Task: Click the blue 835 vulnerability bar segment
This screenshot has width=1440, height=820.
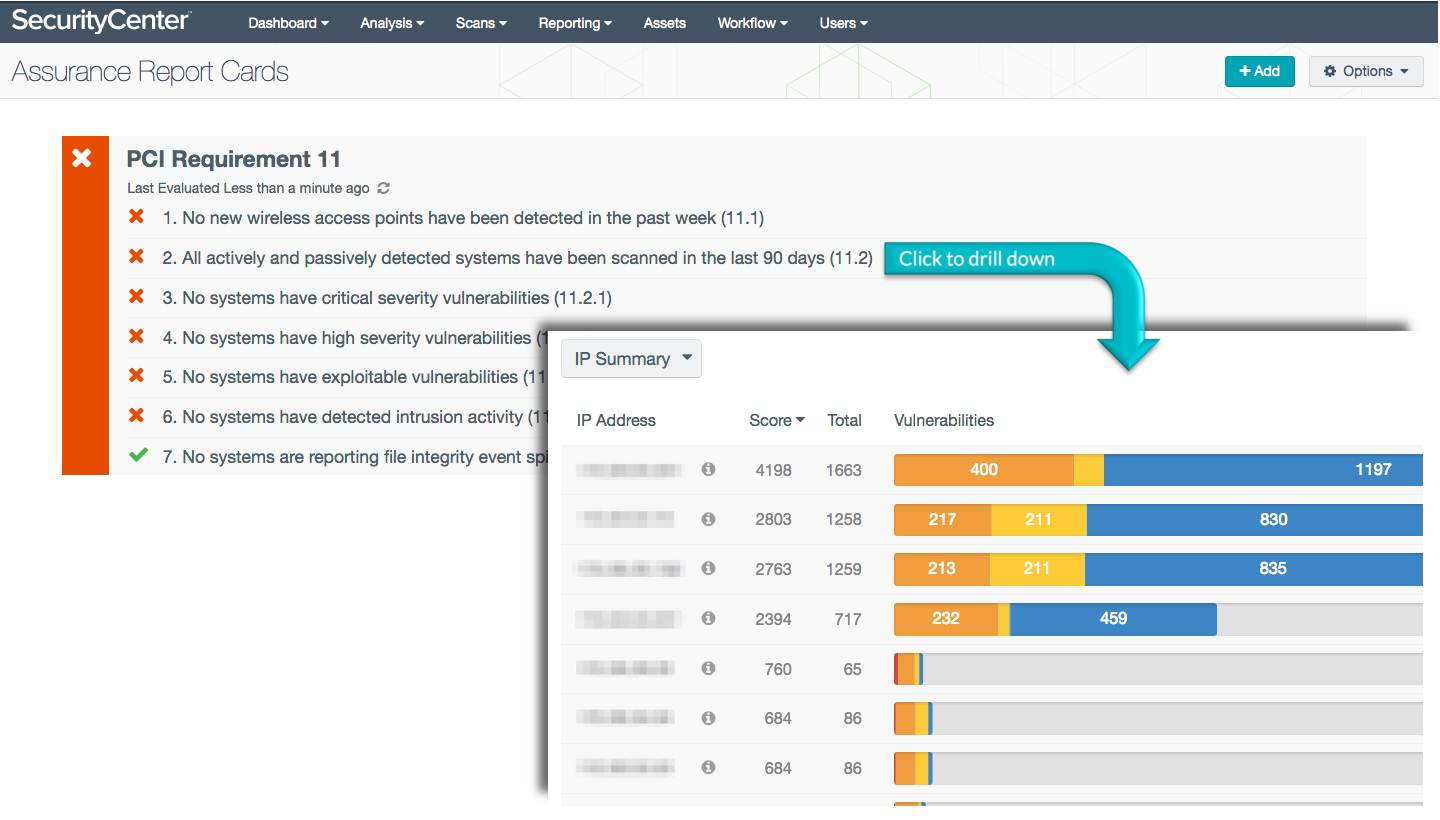Action: (1254, 568)
